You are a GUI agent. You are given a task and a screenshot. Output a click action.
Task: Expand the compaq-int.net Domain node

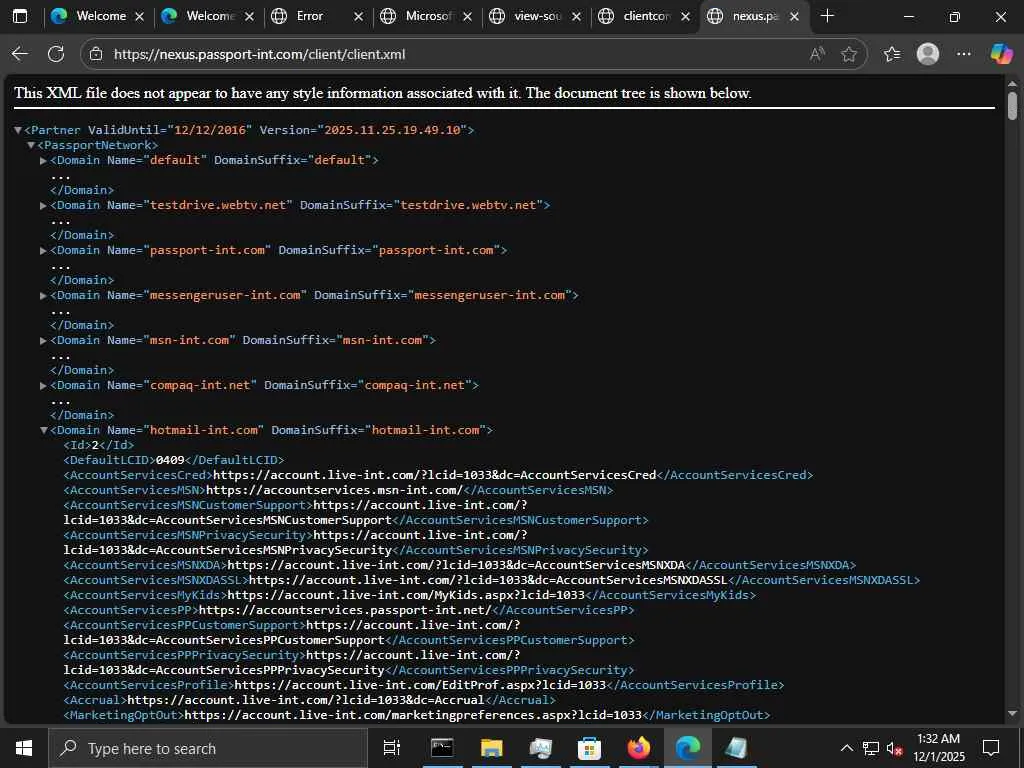tap(43, 385)
